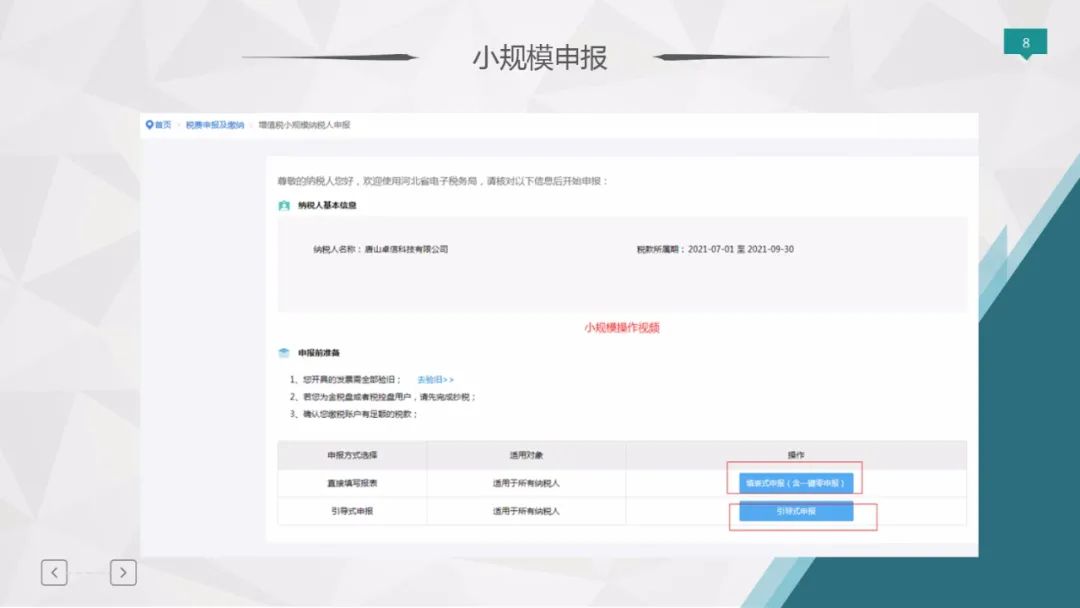Click the 填表式申报 (含一键零申报) button

click(x=796, y=483)
